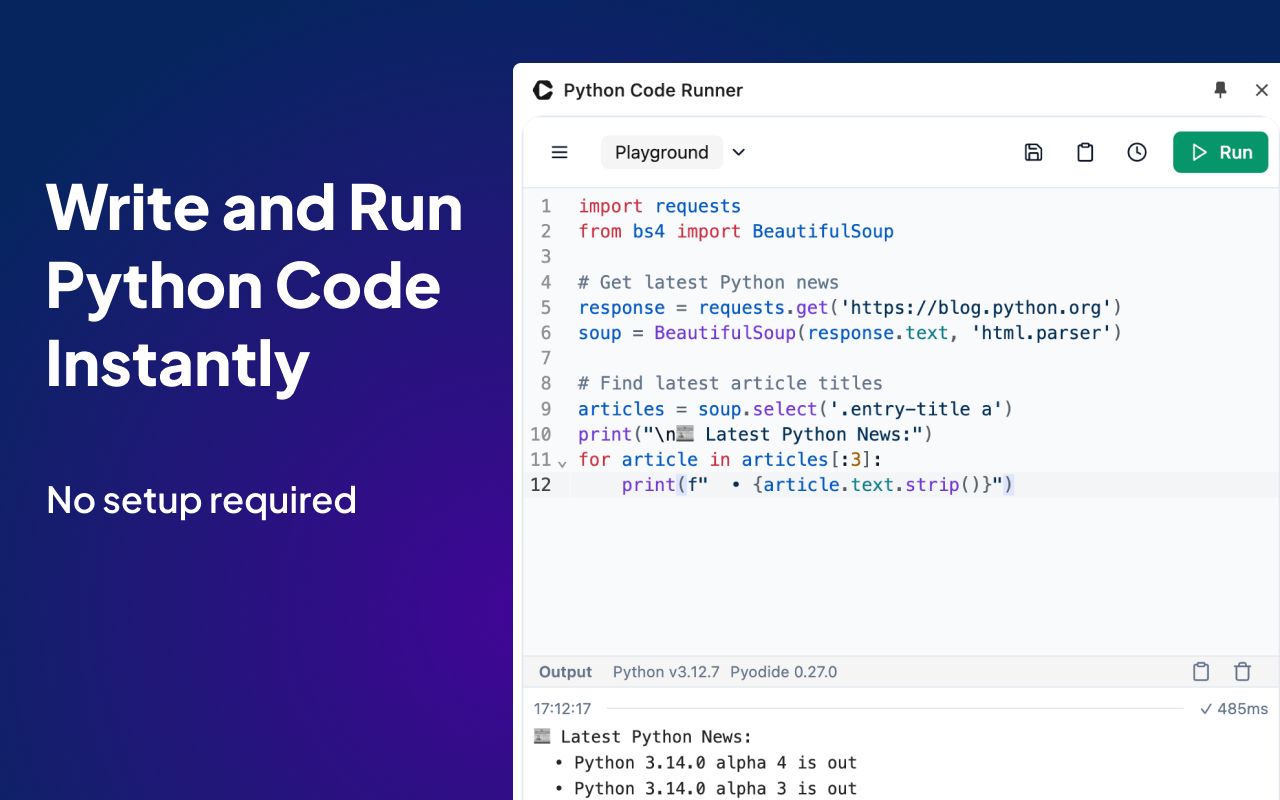The image size is (1280, 800).
Task: Collapse the for loop on line 11
Action: point(562,463)
